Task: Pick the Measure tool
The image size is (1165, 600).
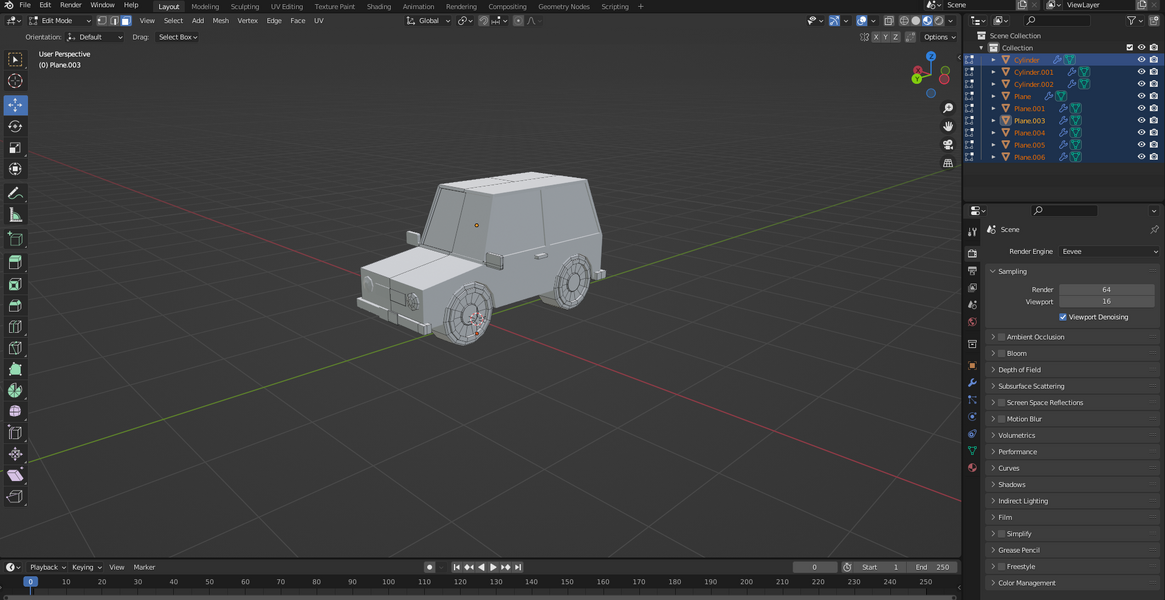Action: tap(15, 215)
